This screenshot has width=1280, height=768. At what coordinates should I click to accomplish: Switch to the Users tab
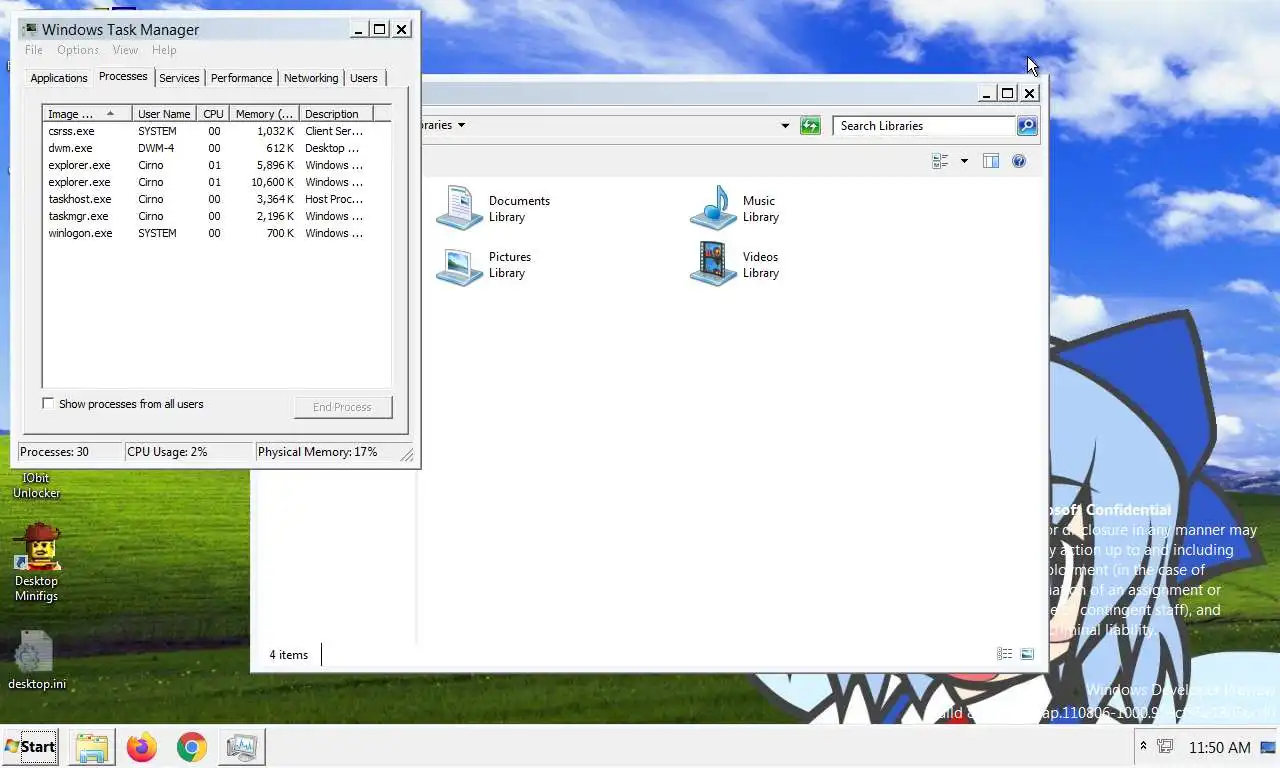[364, 78]
